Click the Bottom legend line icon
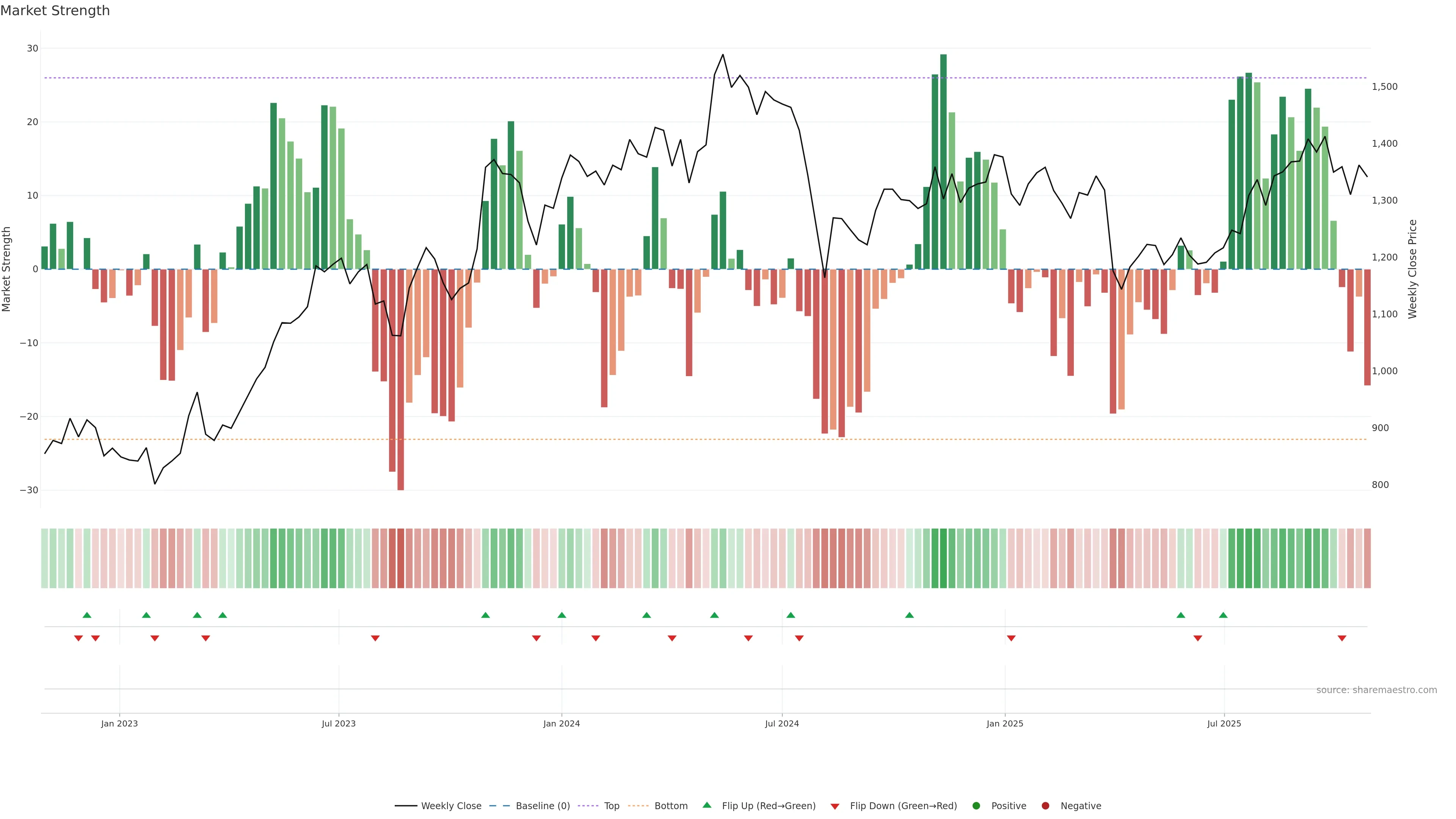 [638, 806]
